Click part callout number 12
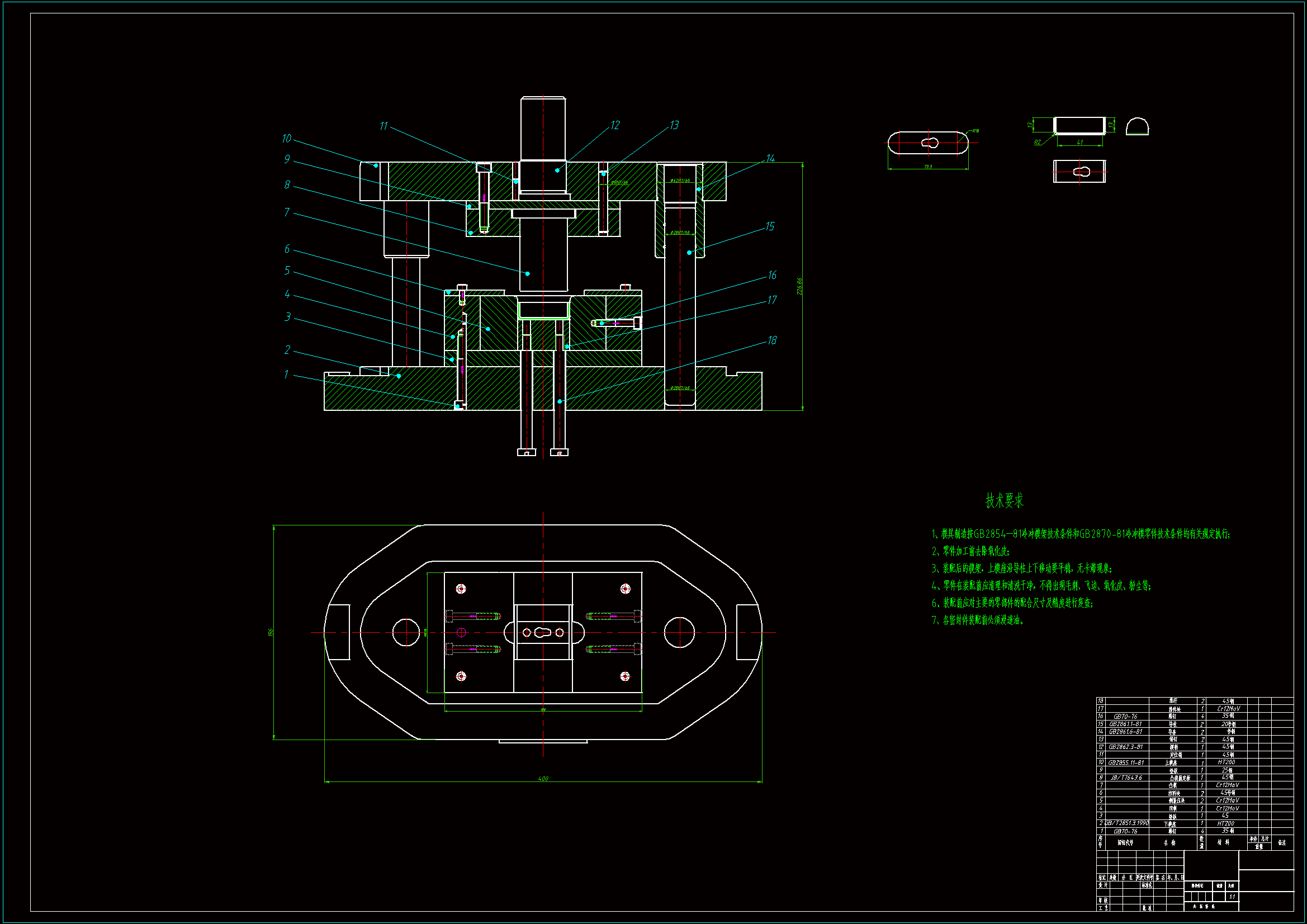Screen dimensions: 1307x924 (x=615, y=125)
